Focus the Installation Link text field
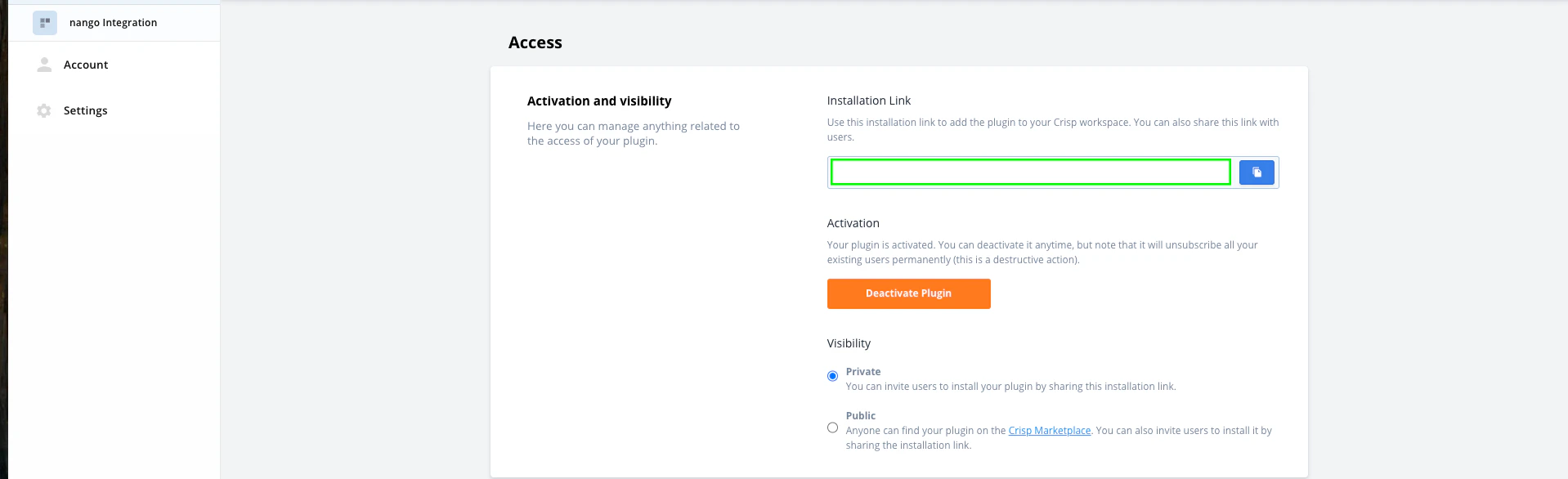Viewport: 1568px width, 479px height. pyautogui.click(x=1030, y=172)
